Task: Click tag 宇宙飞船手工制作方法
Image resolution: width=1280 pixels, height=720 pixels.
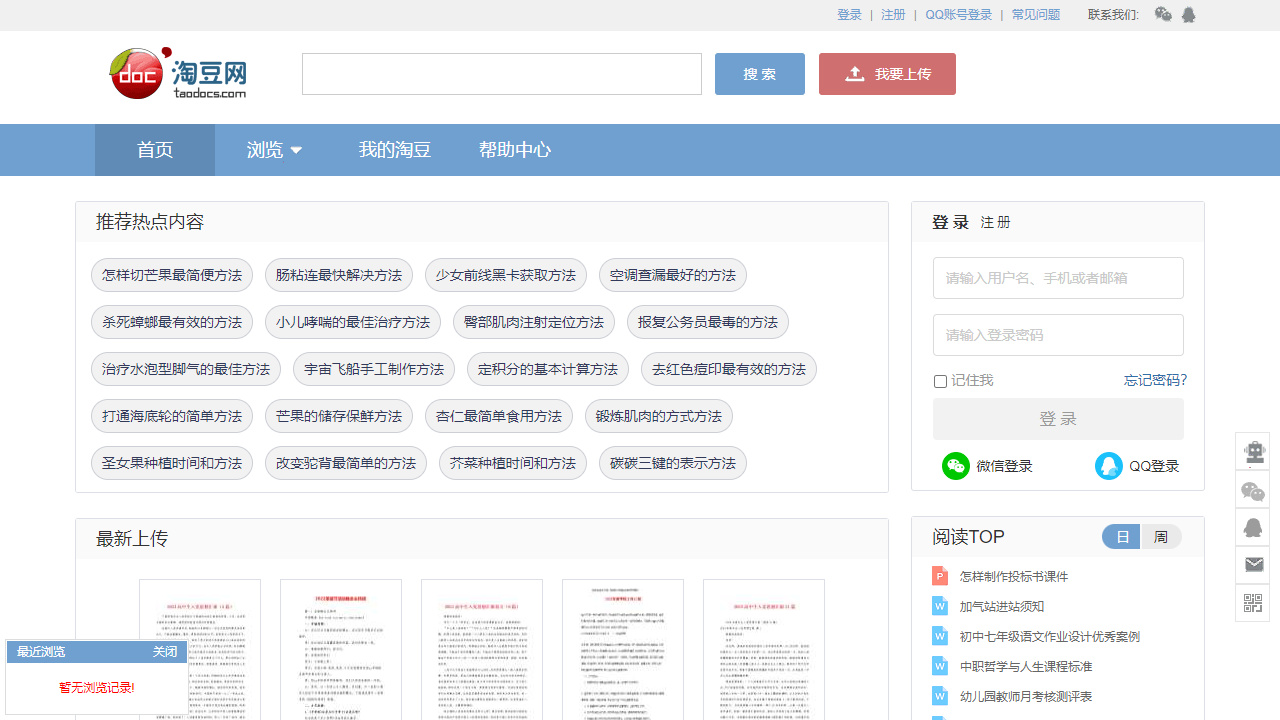Action: click(x=374, y=369)
